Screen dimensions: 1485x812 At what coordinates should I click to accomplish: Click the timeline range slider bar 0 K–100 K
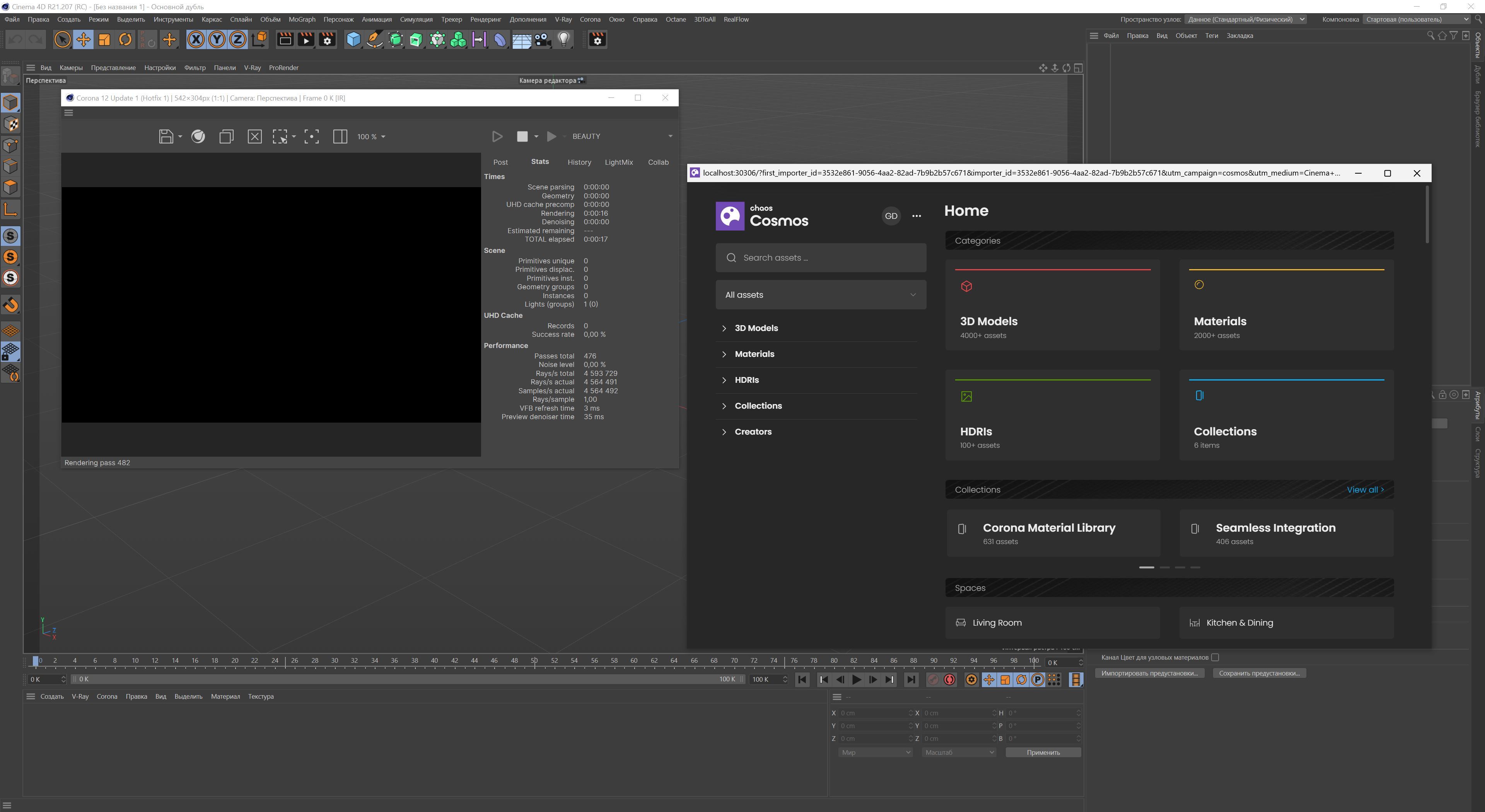pos(408,680)
